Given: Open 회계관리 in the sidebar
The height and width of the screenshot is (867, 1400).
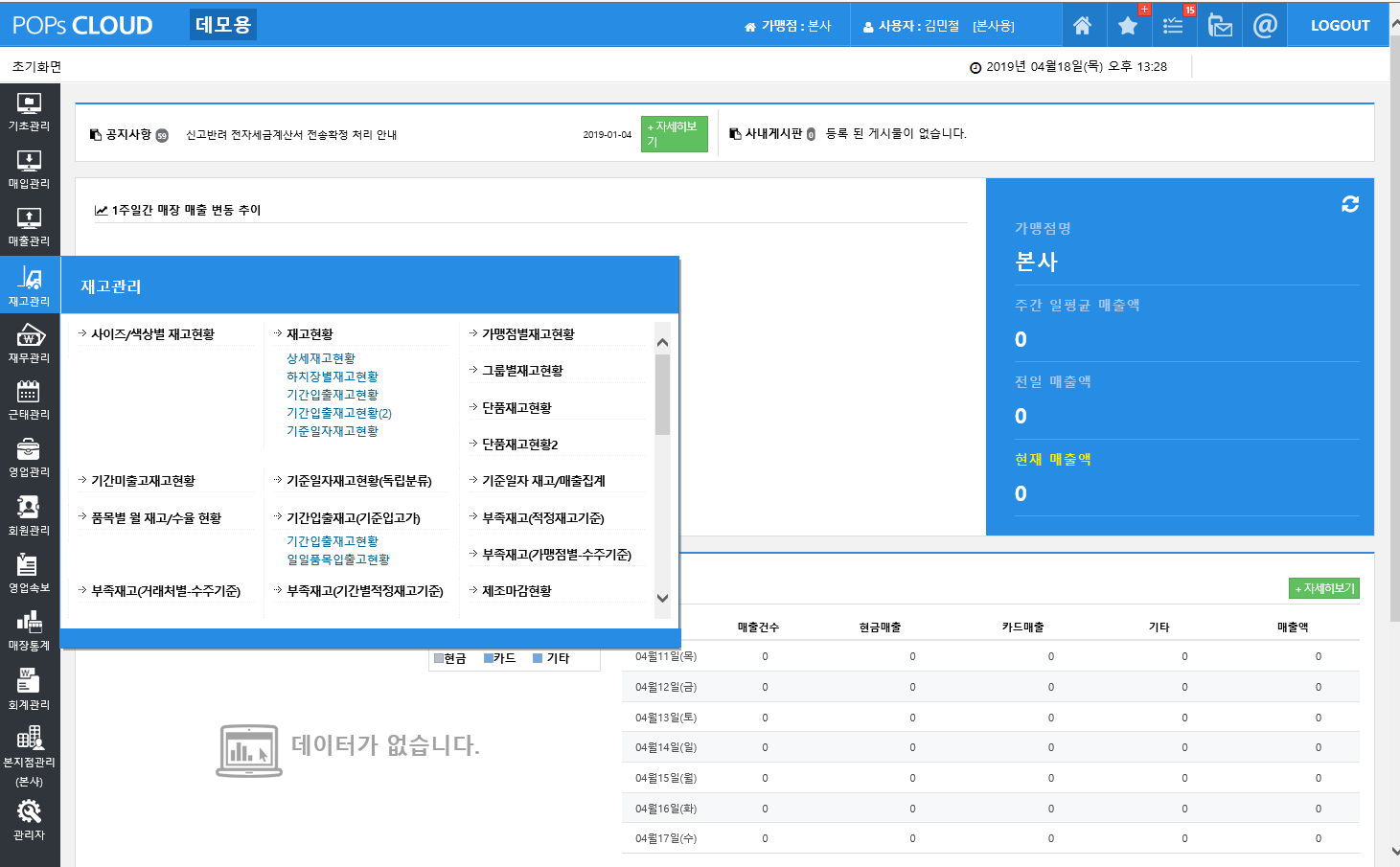Looking at the screenshot, I should (30, 690).
